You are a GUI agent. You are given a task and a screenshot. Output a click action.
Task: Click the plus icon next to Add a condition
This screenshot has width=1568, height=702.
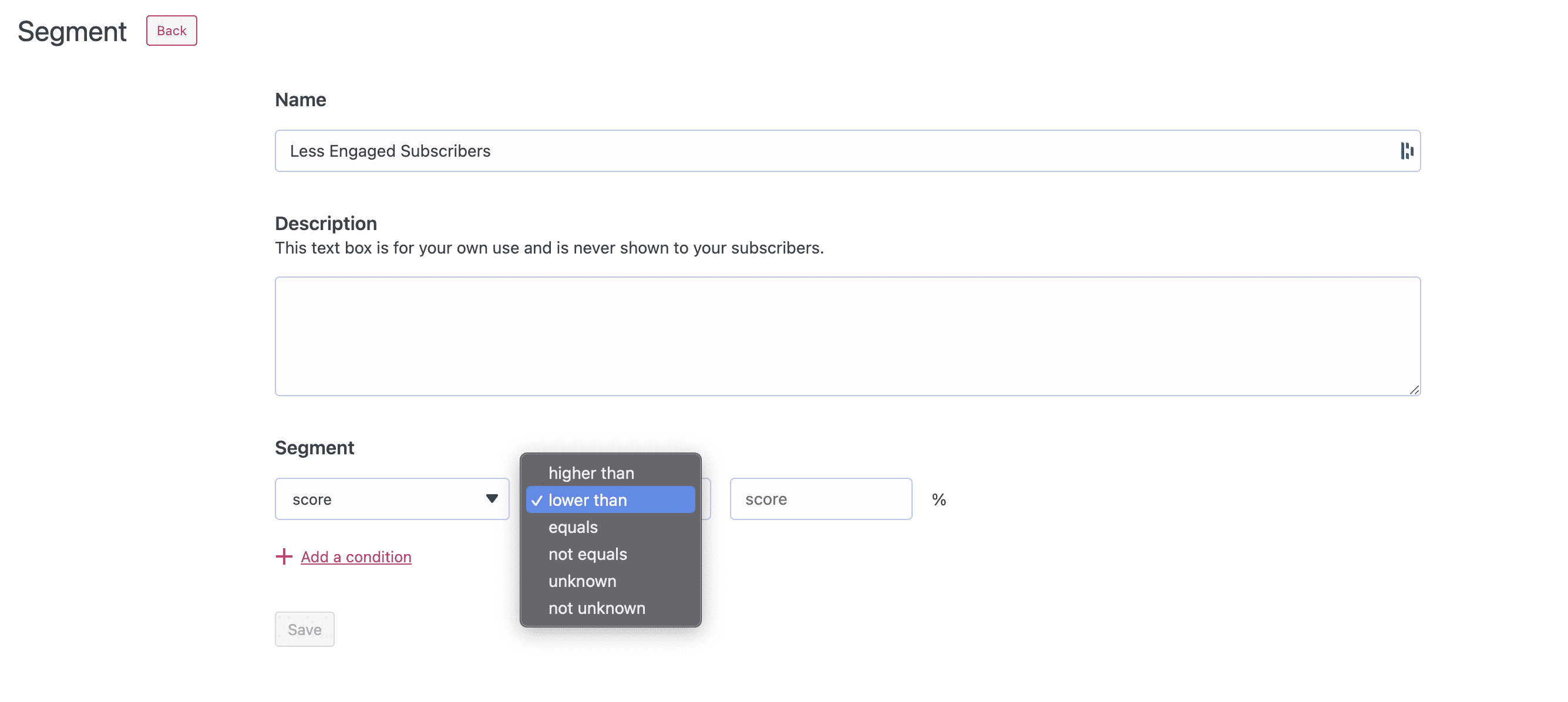click(284, 556)
